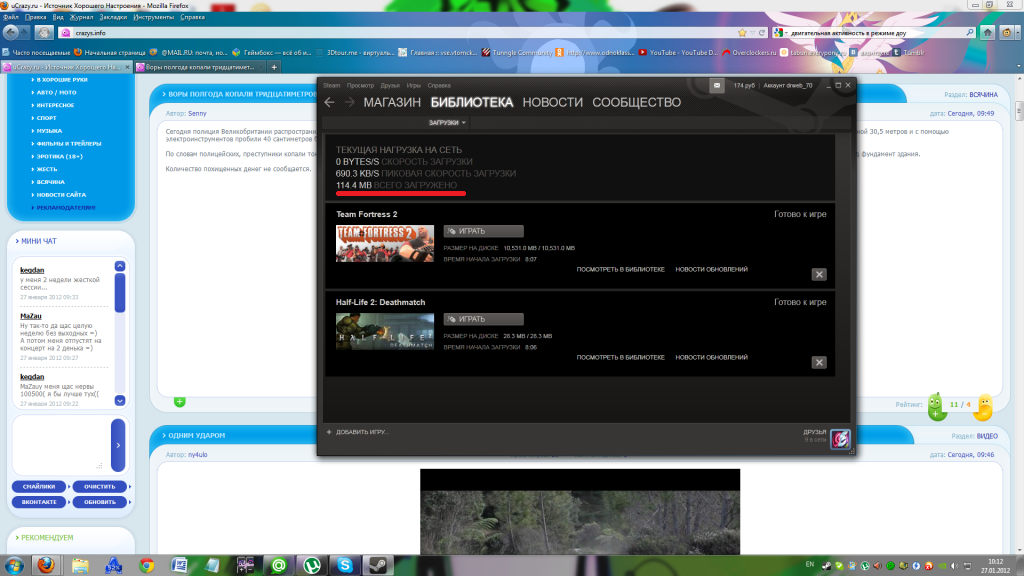This screenshot has width=1024, height=576.
Task: Open Half-Life 2: Deathmatch update news
Action: coord(711,357)
